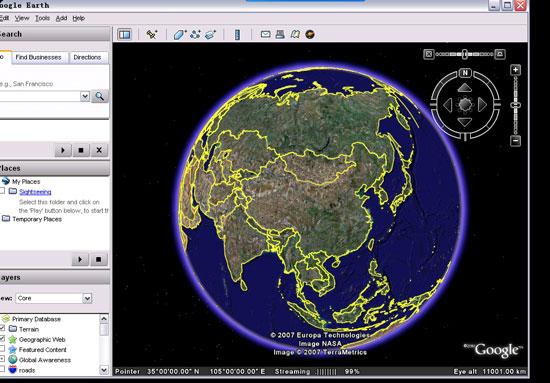Collapse the Layers panel header
This screenshot has height=383, width=550.
point(54,277)
